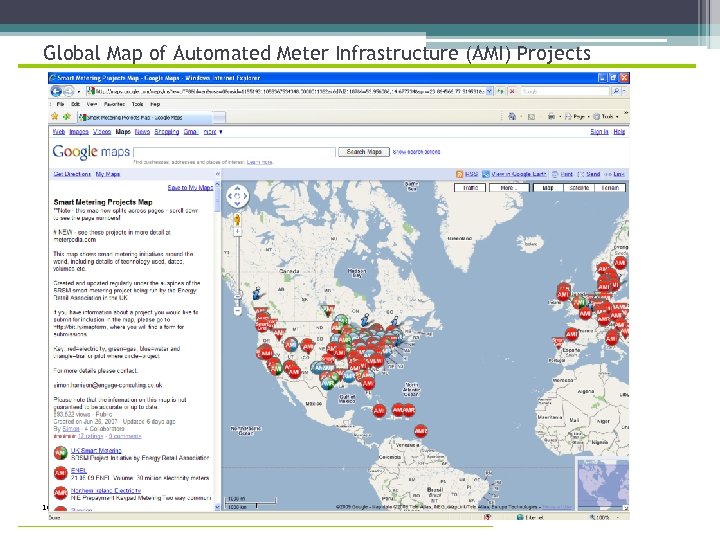Open the UK Smart Metering list entry
The width and height of the screenshot is (720, 540).
coord(96,450)
